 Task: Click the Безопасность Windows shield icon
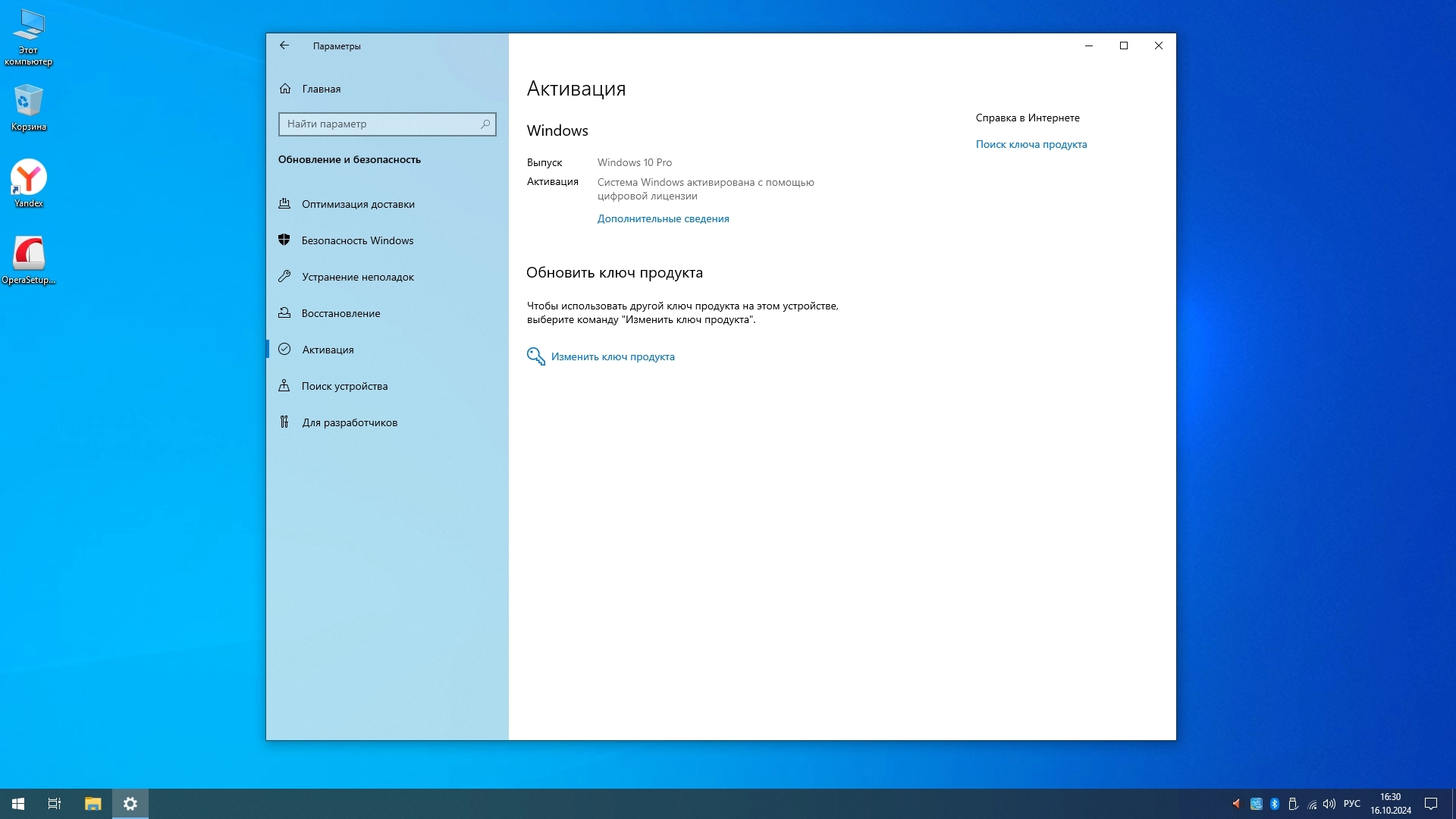click(x=284, y=240)
